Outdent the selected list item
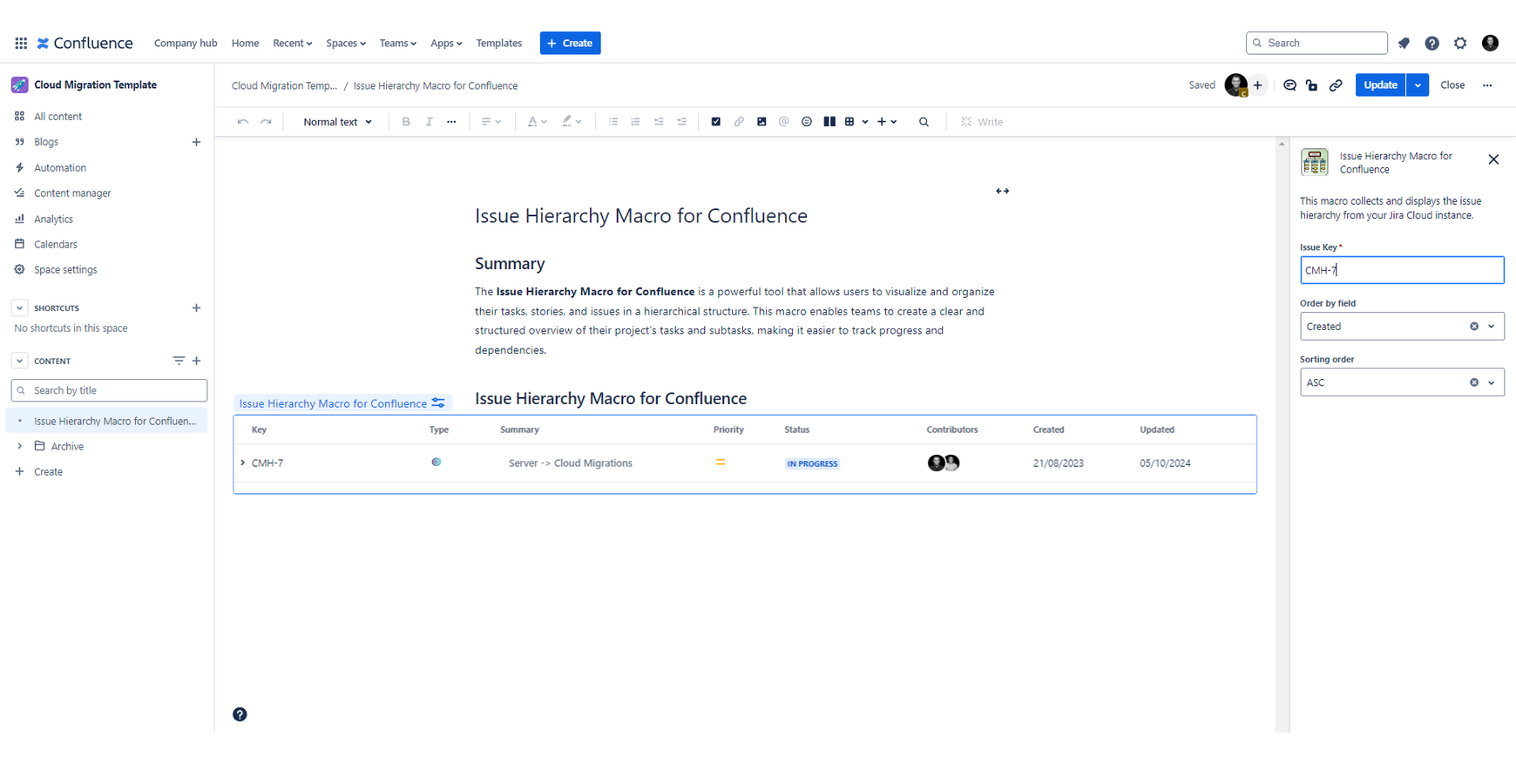1516x784 pixels. [659, 122]
